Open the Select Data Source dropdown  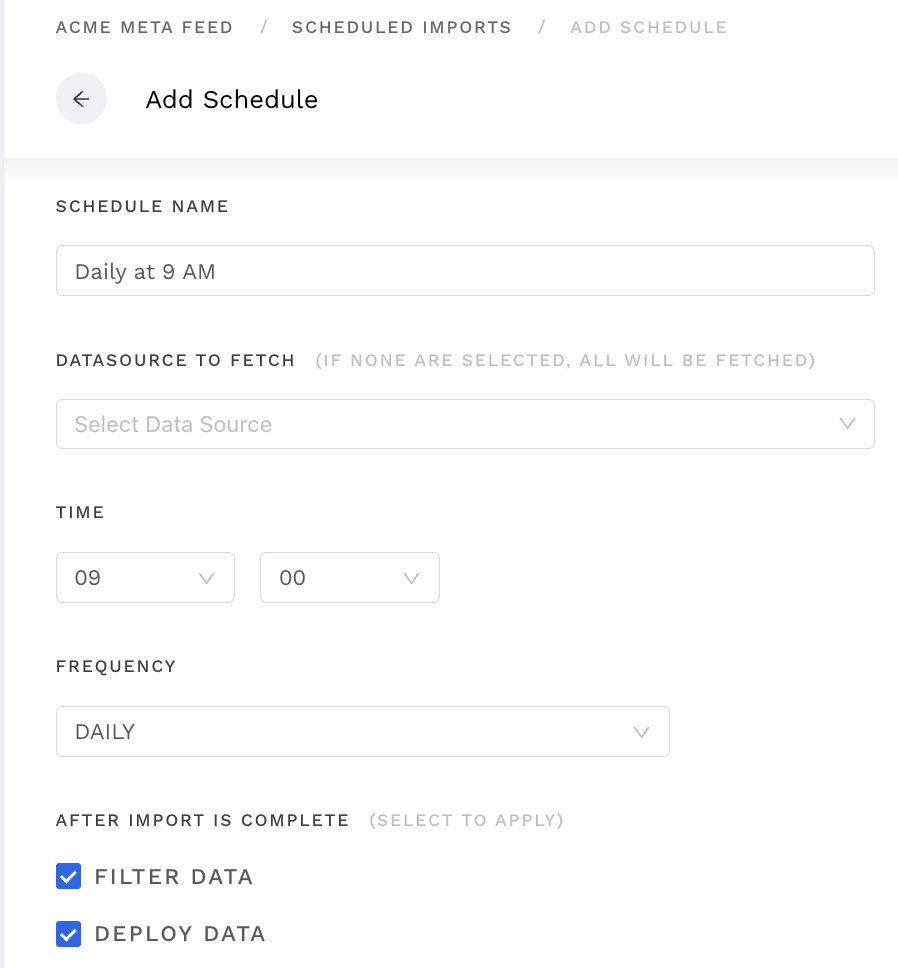coord(465,424)
